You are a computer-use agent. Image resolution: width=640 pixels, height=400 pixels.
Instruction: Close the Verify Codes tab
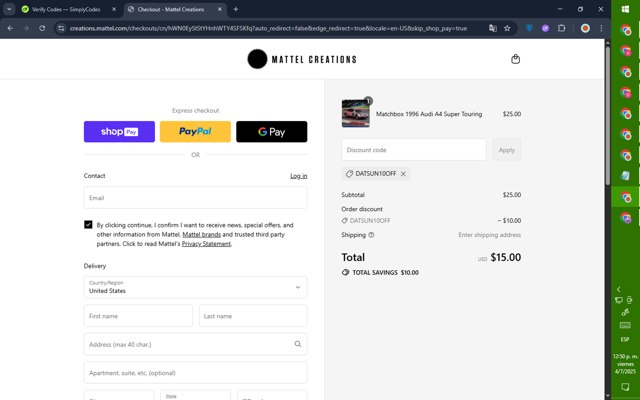click(x=114, y=9)
